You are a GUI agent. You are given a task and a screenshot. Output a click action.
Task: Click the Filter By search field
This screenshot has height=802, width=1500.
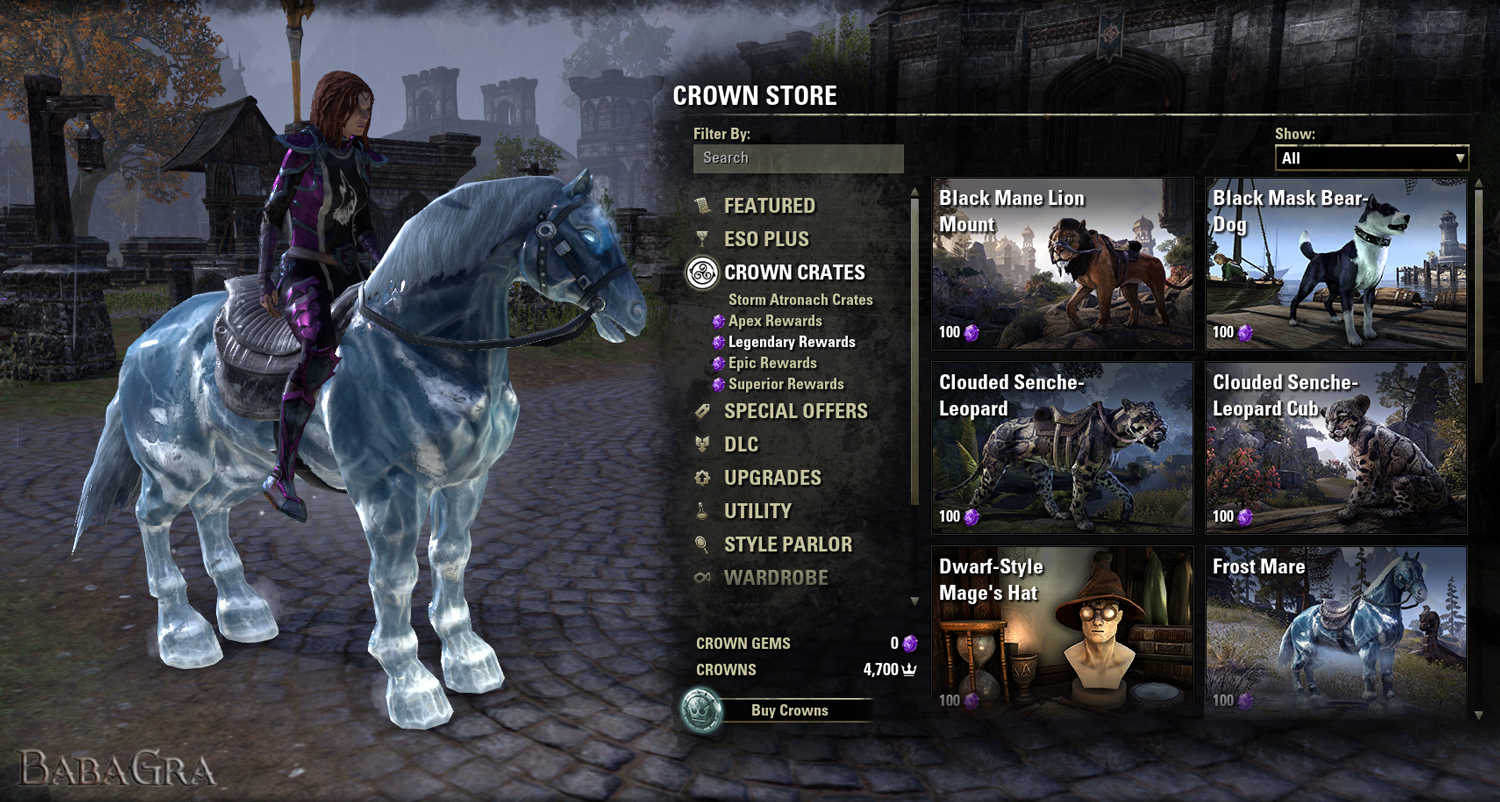[x=798, y=158]
